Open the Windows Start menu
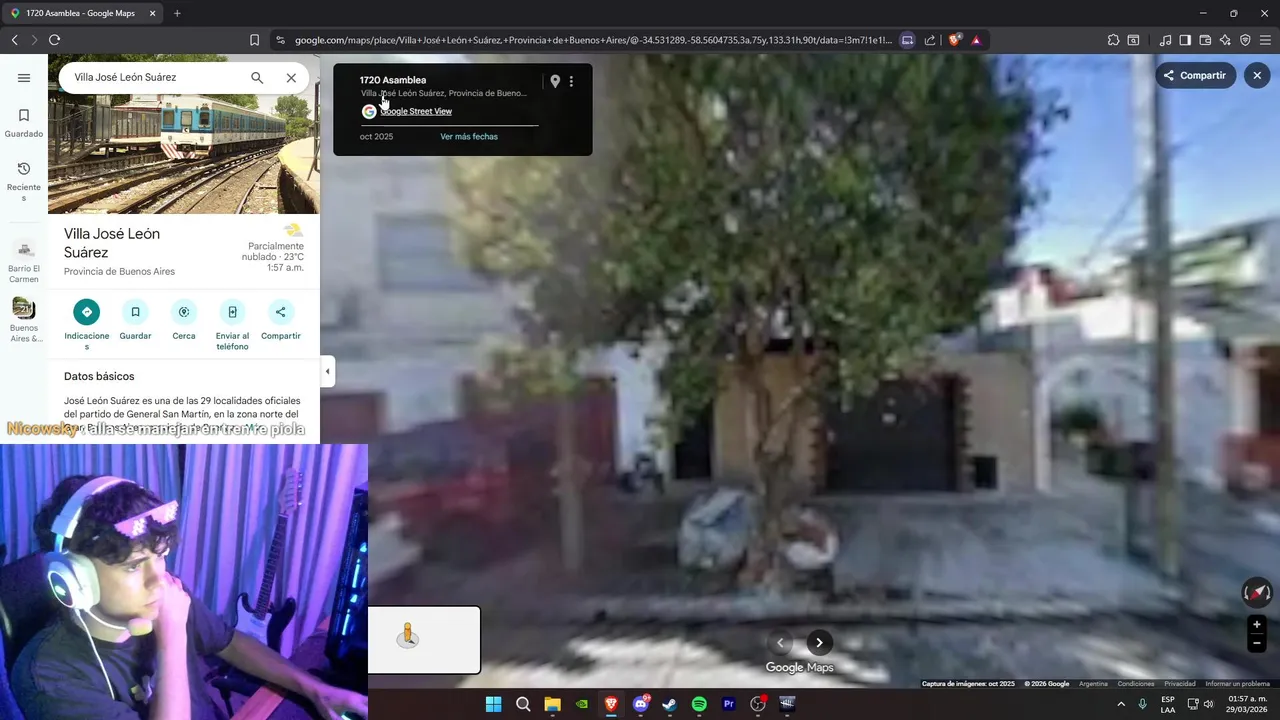 tap(493, 704)
